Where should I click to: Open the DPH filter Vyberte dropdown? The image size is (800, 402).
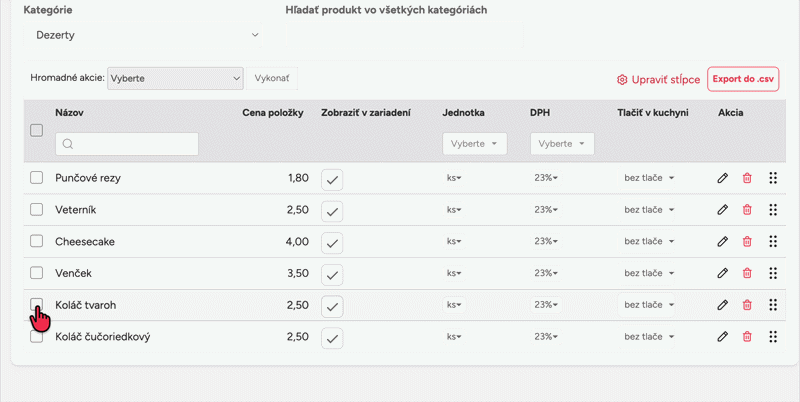point(562,144)
